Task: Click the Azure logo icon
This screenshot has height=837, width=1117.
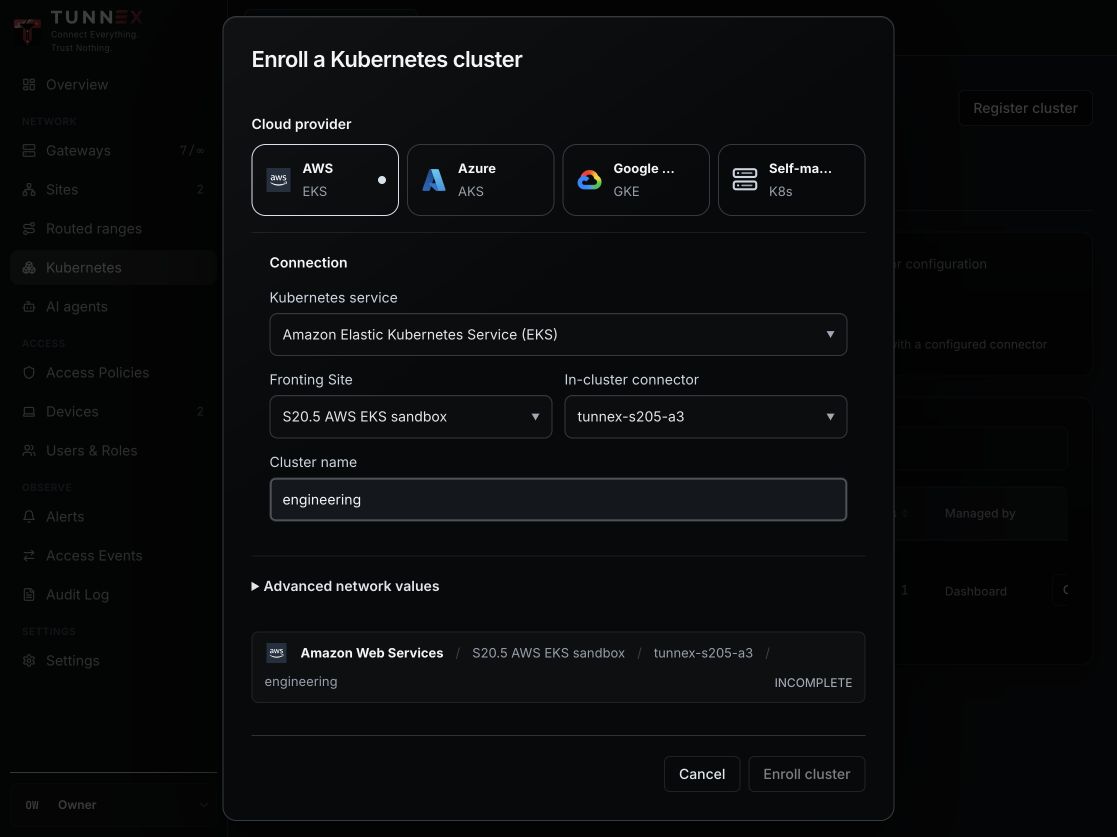Action: coord(434,180)
